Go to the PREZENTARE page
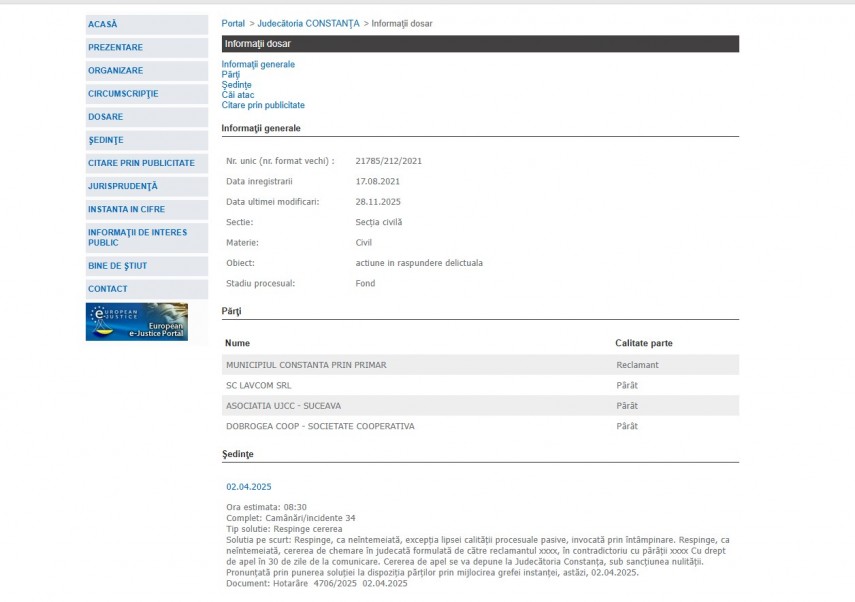 click(115, 47)
